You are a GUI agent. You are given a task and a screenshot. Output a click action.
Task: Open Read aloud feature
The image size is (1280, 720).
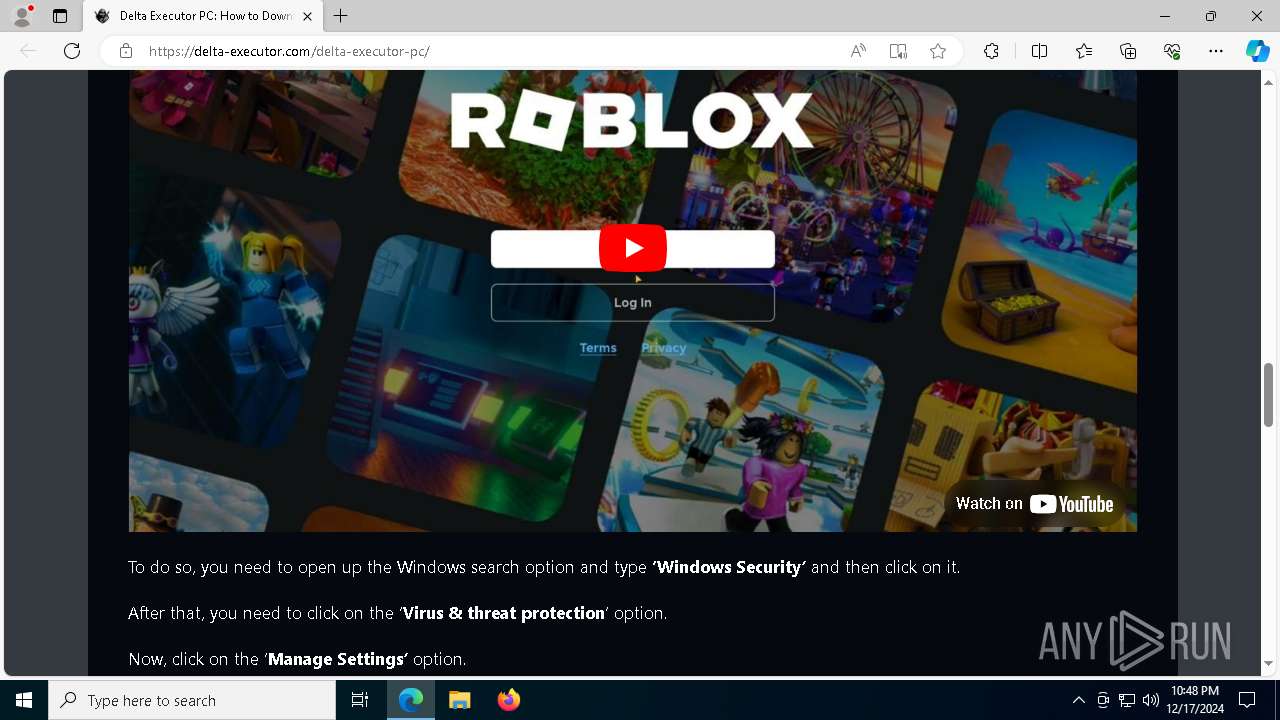click(x=858, y=51)
